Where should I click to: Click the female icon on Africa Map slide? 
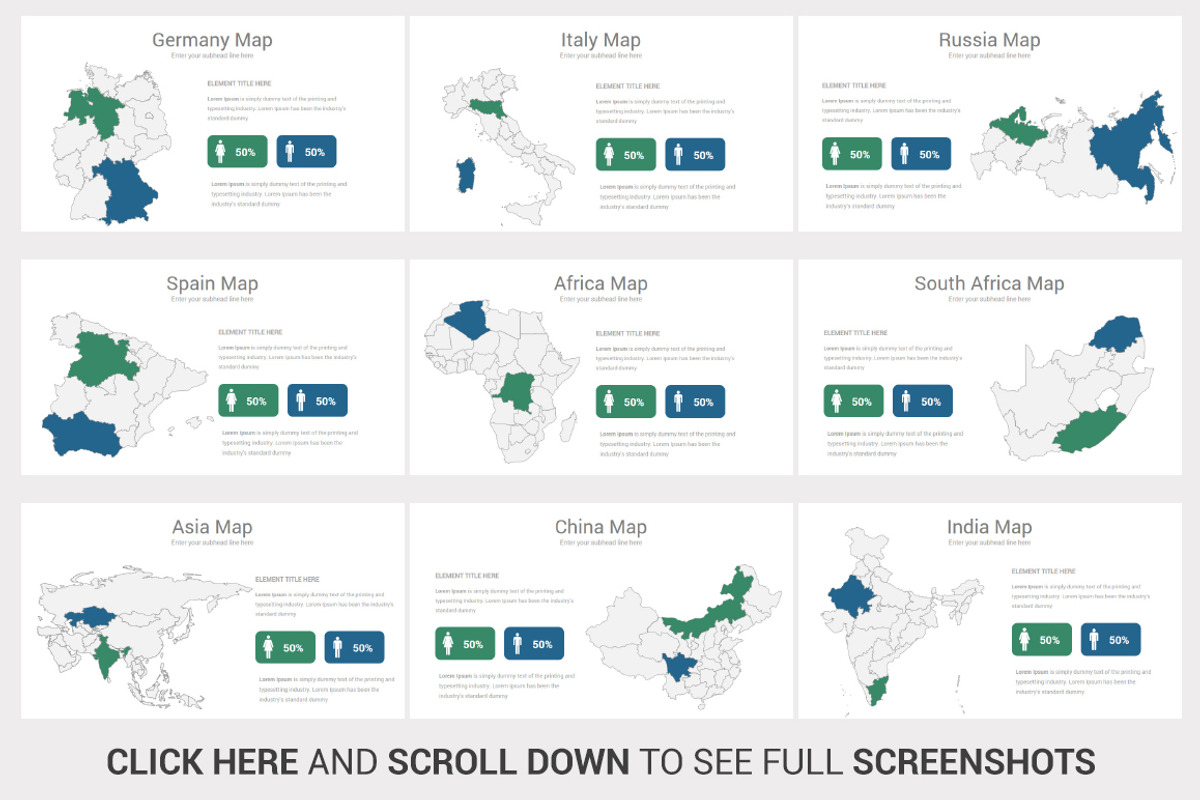(x=608, y=402)
